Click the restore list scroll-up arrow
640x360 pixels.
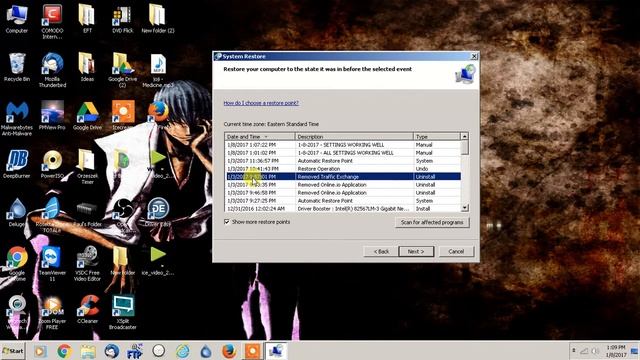click(x=464, y=136)
